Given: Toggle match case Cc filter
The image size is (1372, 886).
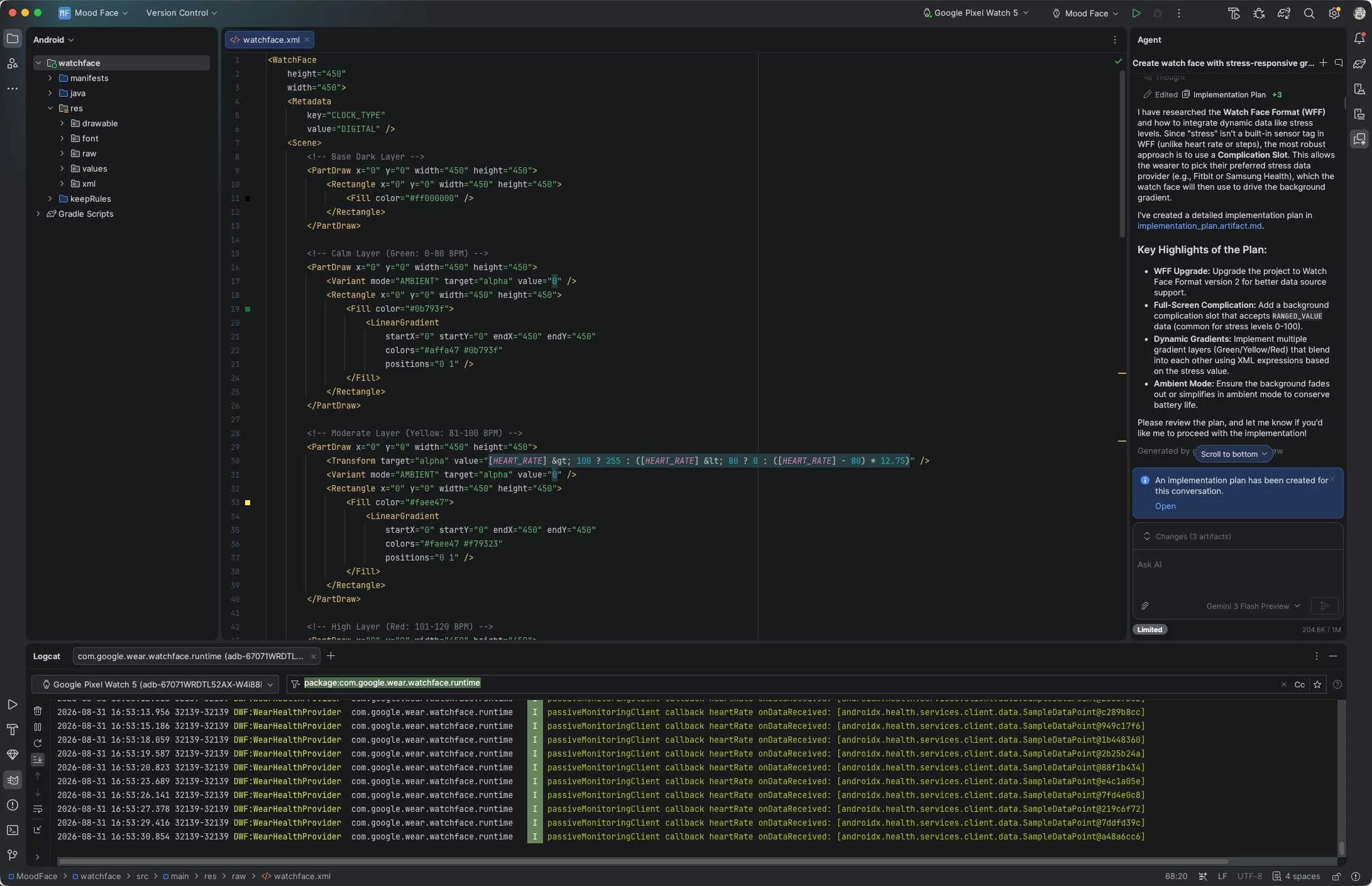Looking at the screenshot, I should tap(1299, 684).
